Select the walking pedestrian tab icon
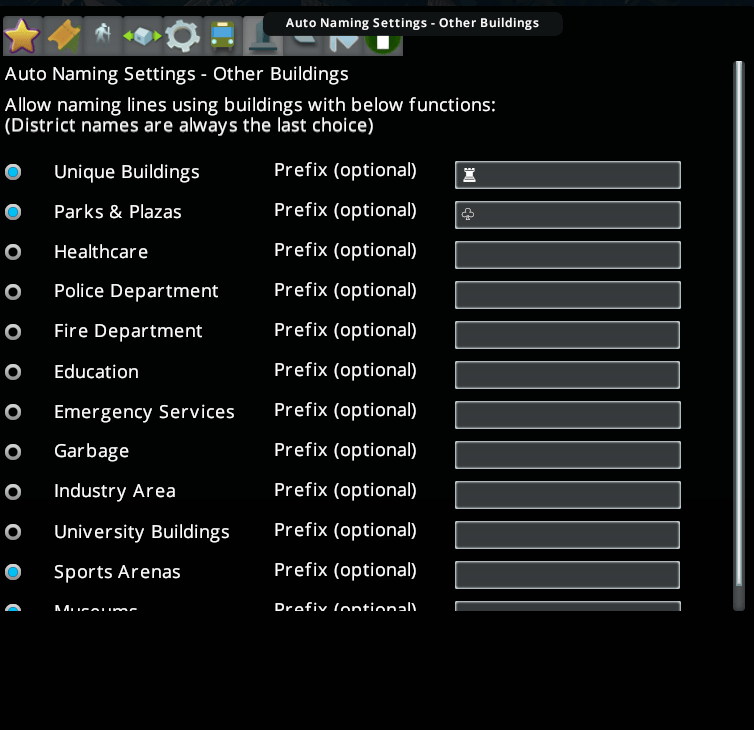 (102, 36)
